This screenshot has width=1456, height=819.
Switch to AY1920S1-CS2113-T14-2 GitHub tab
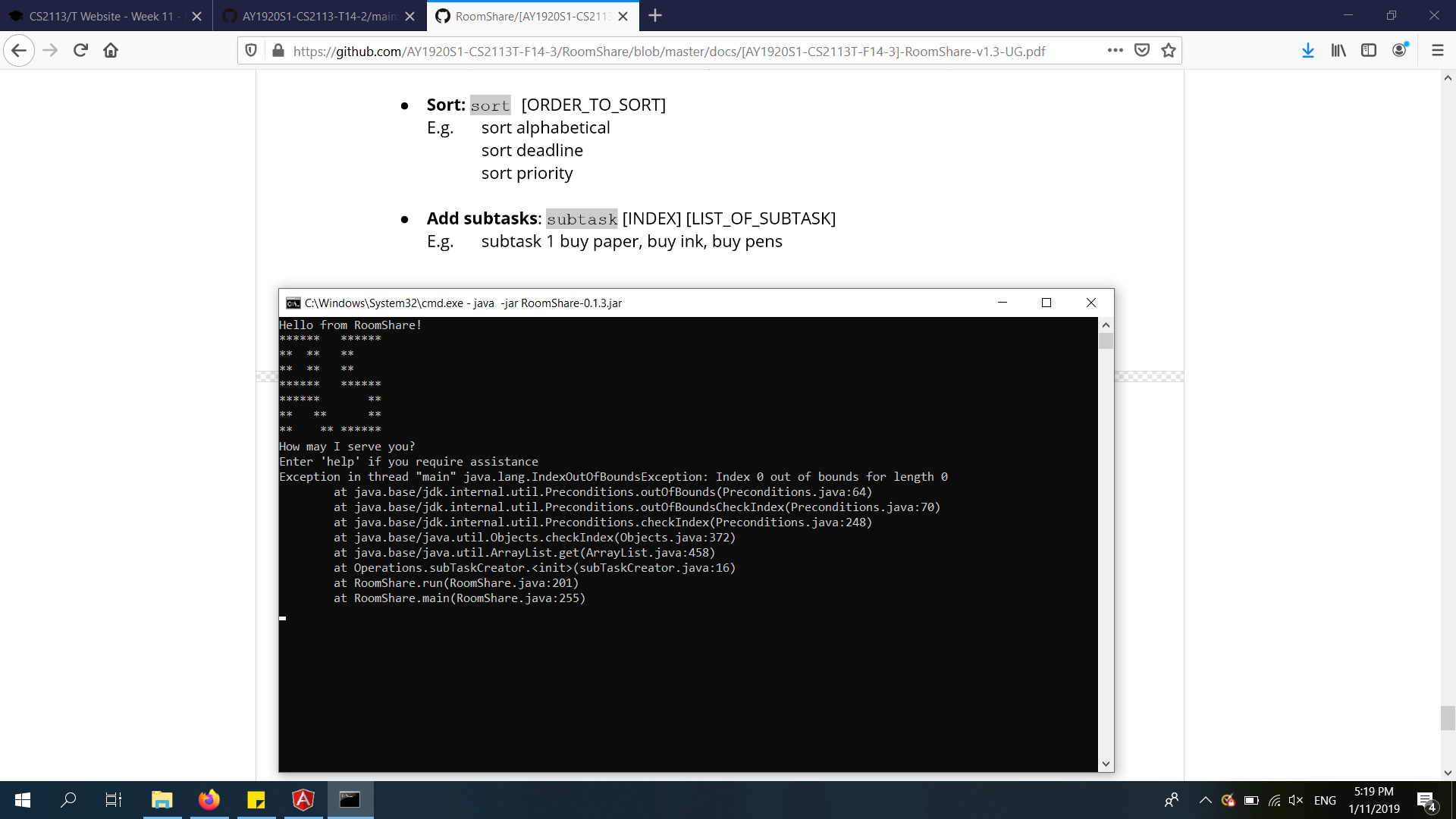coord(318,16)
